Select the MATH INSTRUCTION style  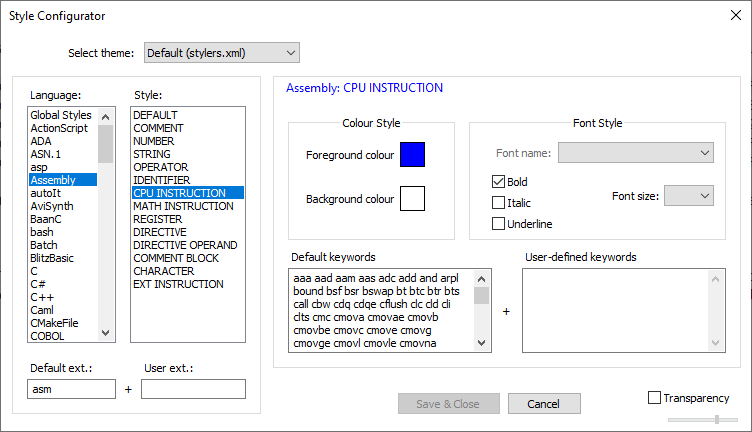(183, 206)
